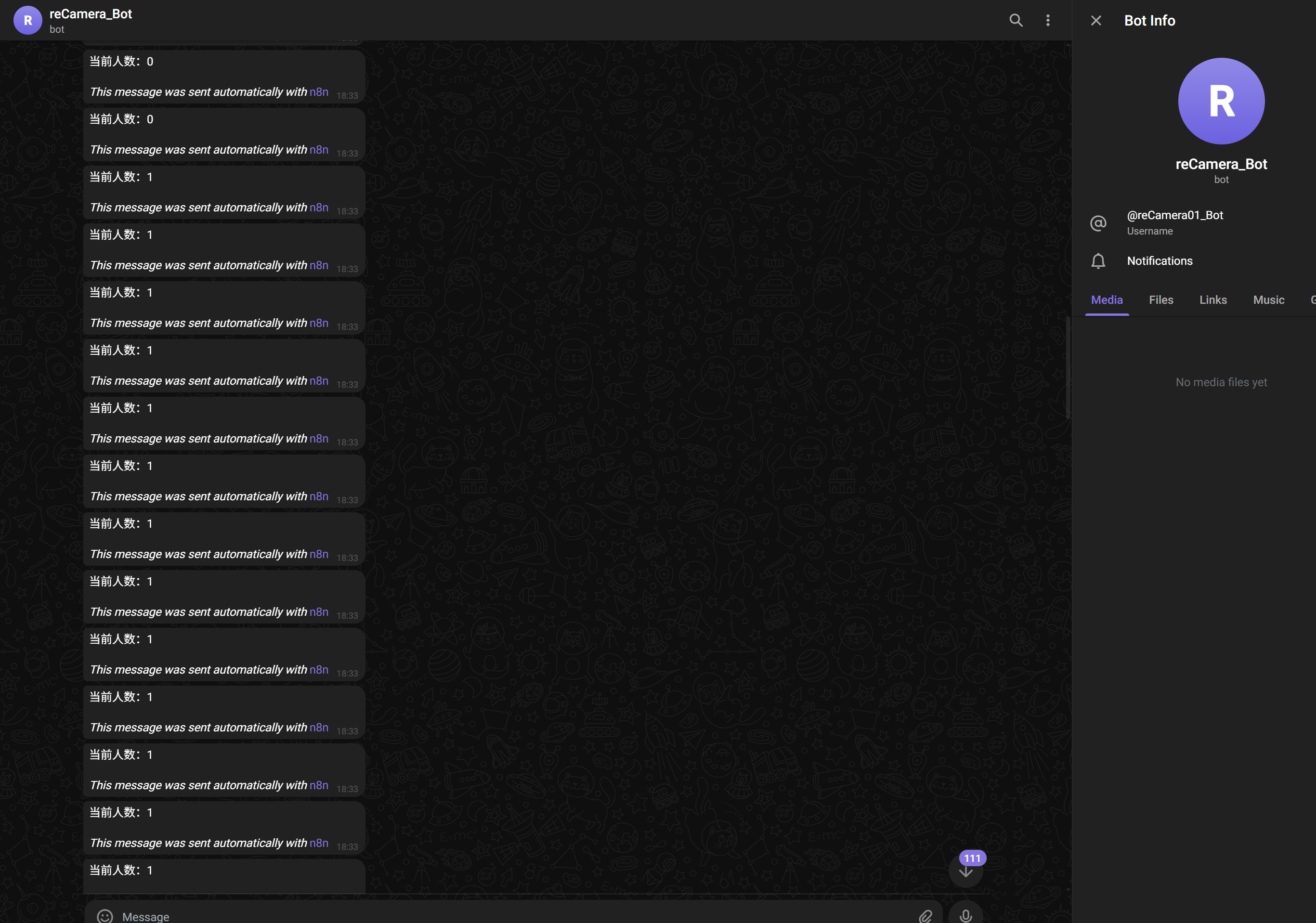Viewport: 1316px width, 923px height.
Task: Select the Media tab
Action: click(1106, 300)
